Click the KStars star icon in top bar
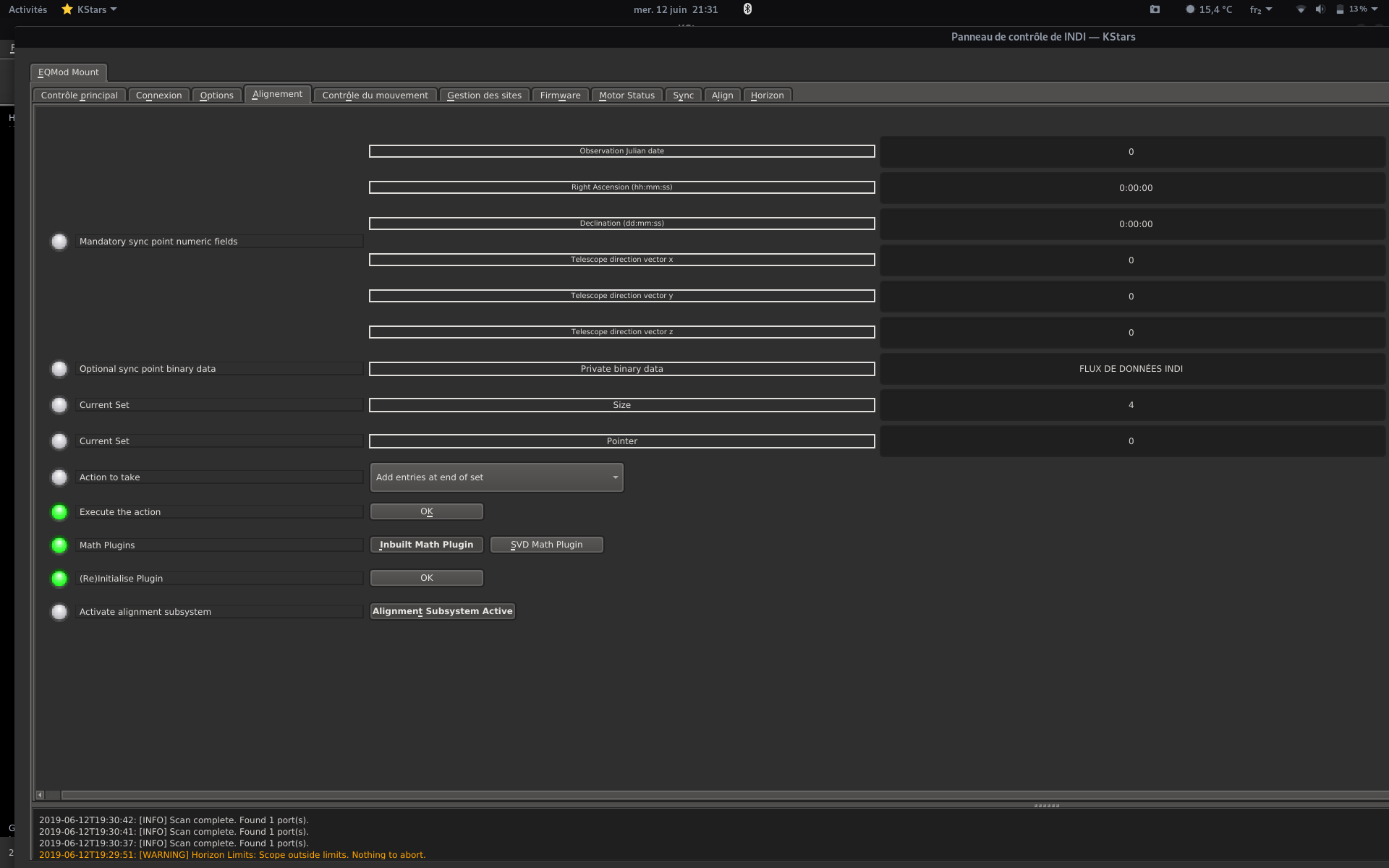 pyautogui.click(x=67, y=9)
